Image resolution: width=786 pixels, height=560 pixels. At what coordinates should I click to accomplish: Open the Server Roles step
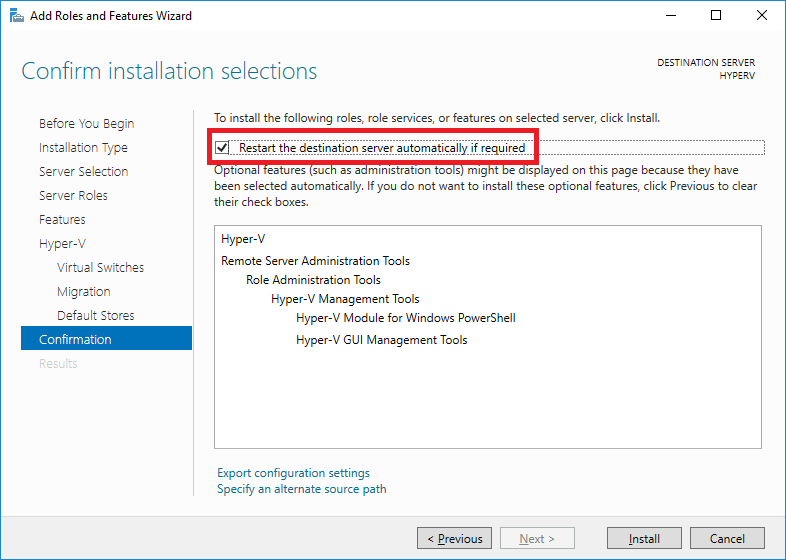tap(73, 196)
